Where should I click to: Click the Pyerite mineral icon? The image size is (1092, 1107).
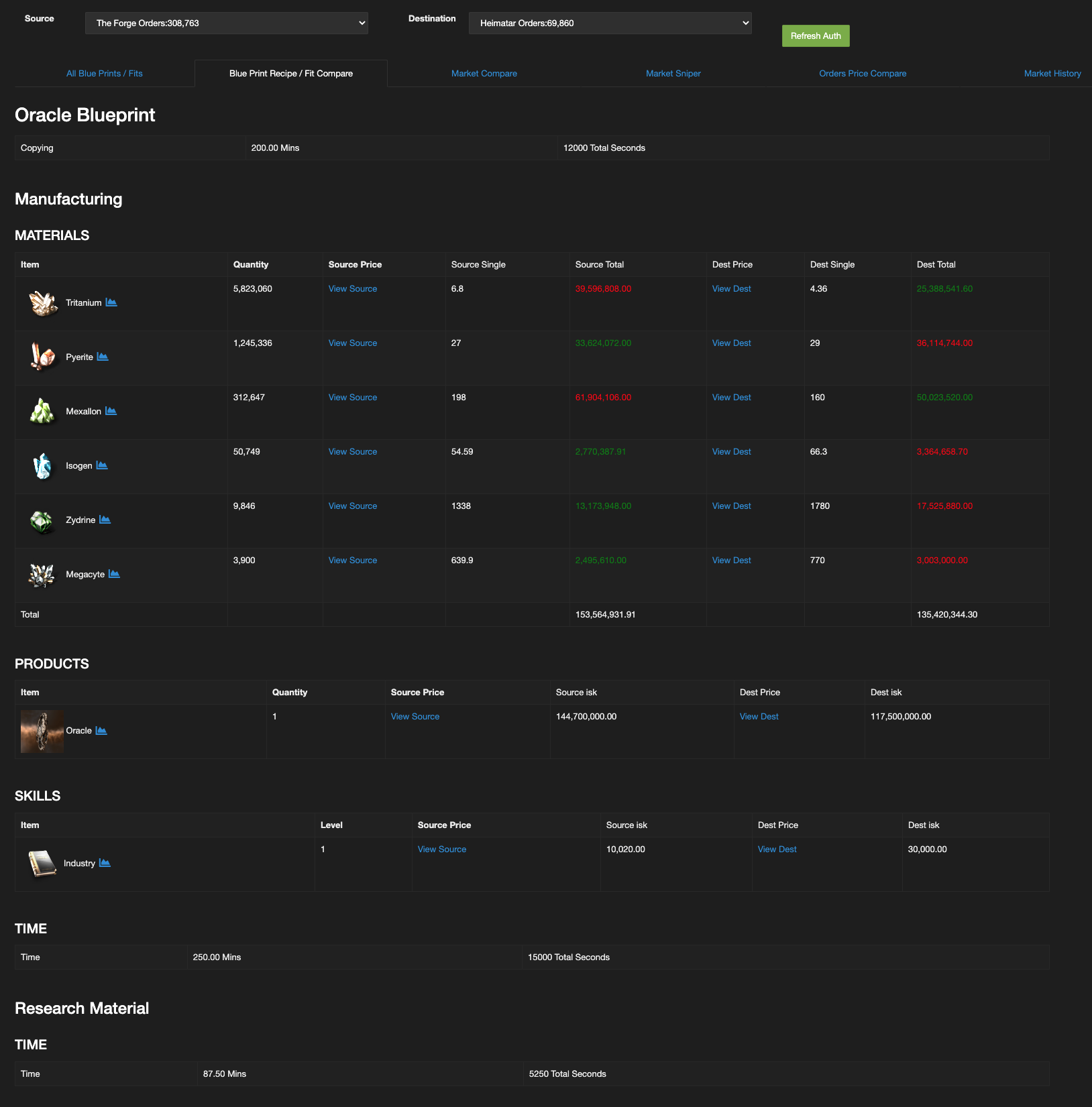(43, 357)
